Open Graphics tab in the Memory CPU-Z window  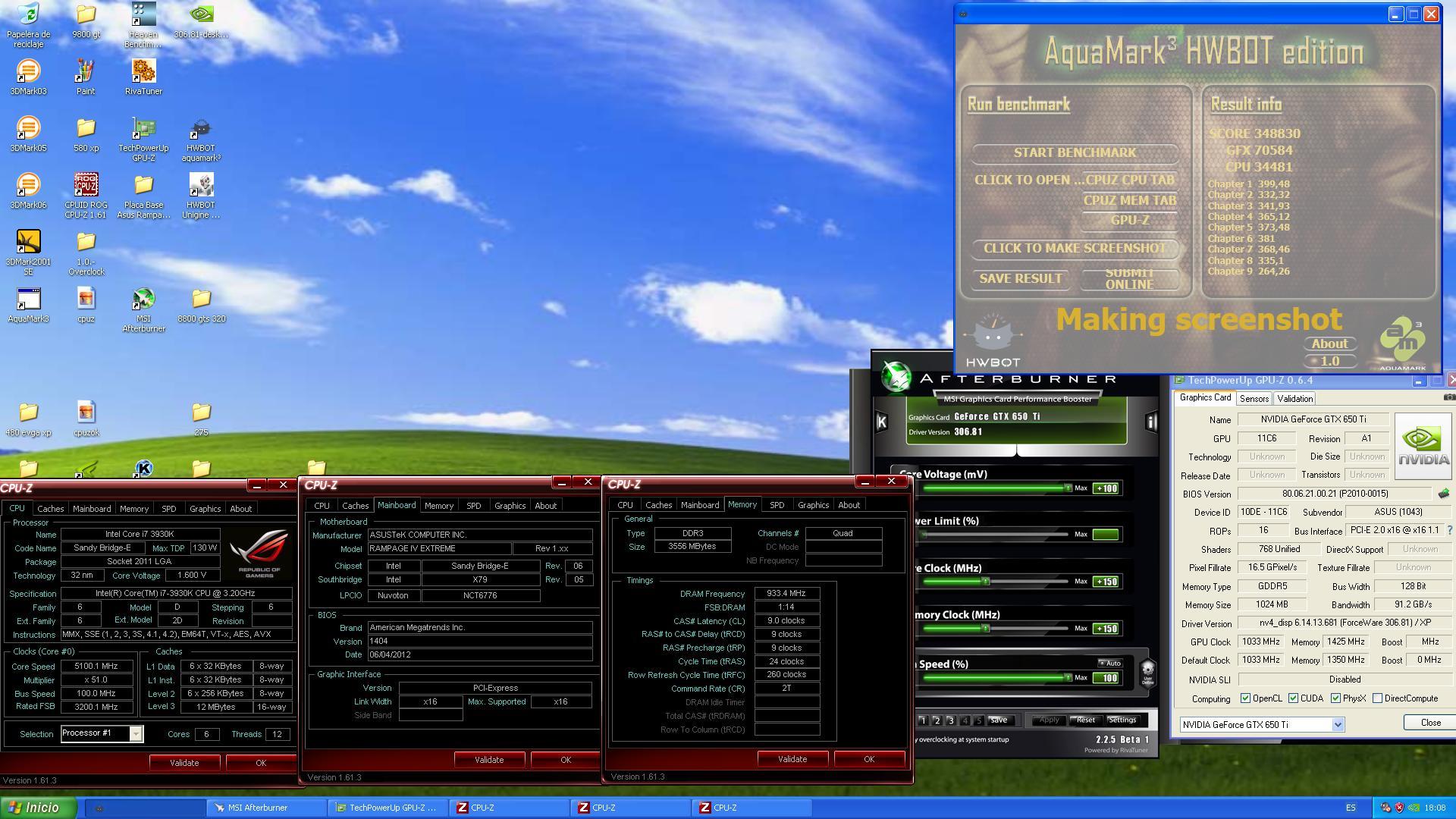coord(814,505)
